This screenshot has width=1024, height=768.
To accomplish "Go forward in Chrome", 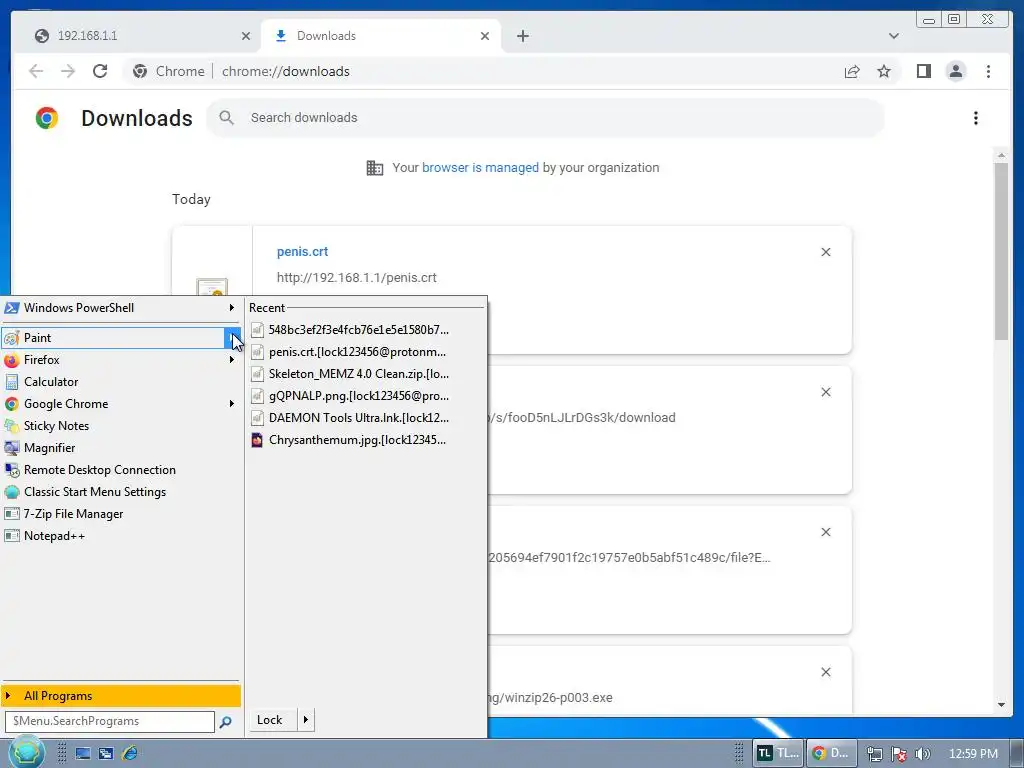I will coord(68,71).
